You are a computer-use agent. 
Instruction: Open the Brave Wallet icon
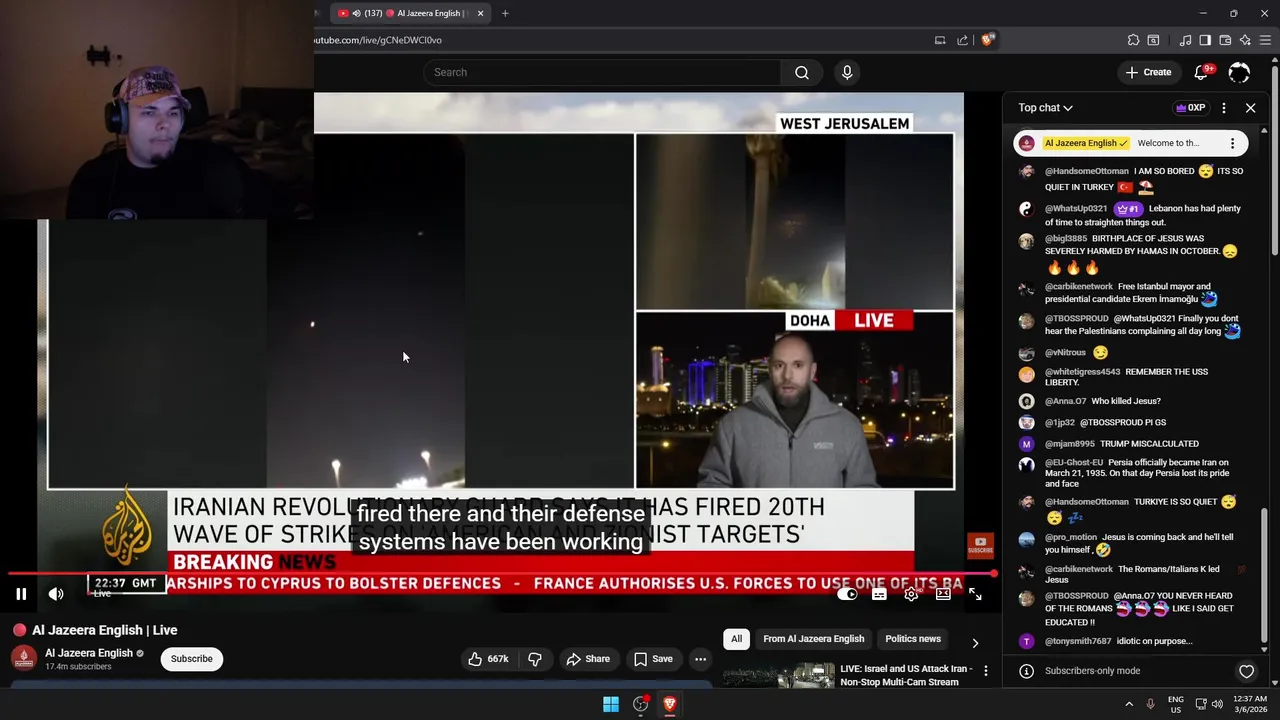1225,40
